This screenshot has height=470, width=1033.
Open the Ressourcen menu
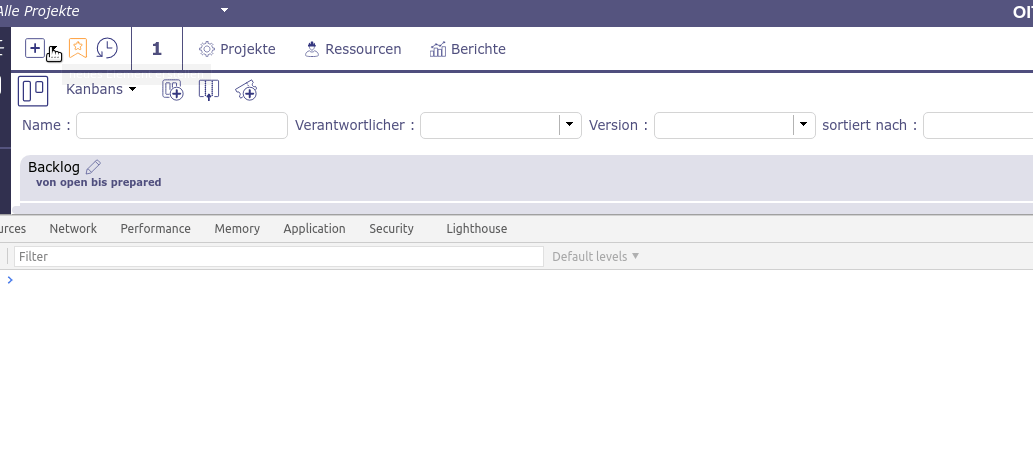pos(353,49)
